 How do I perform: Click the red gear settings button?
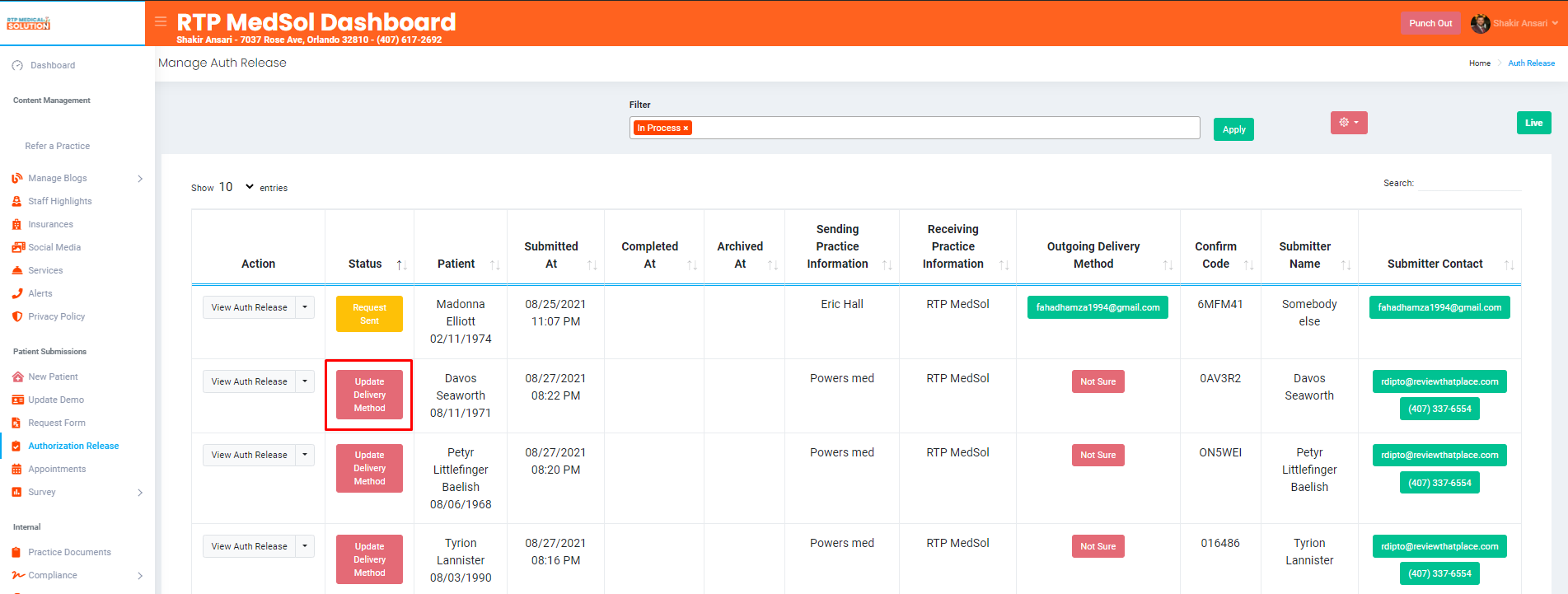(x=1349, y=123)
